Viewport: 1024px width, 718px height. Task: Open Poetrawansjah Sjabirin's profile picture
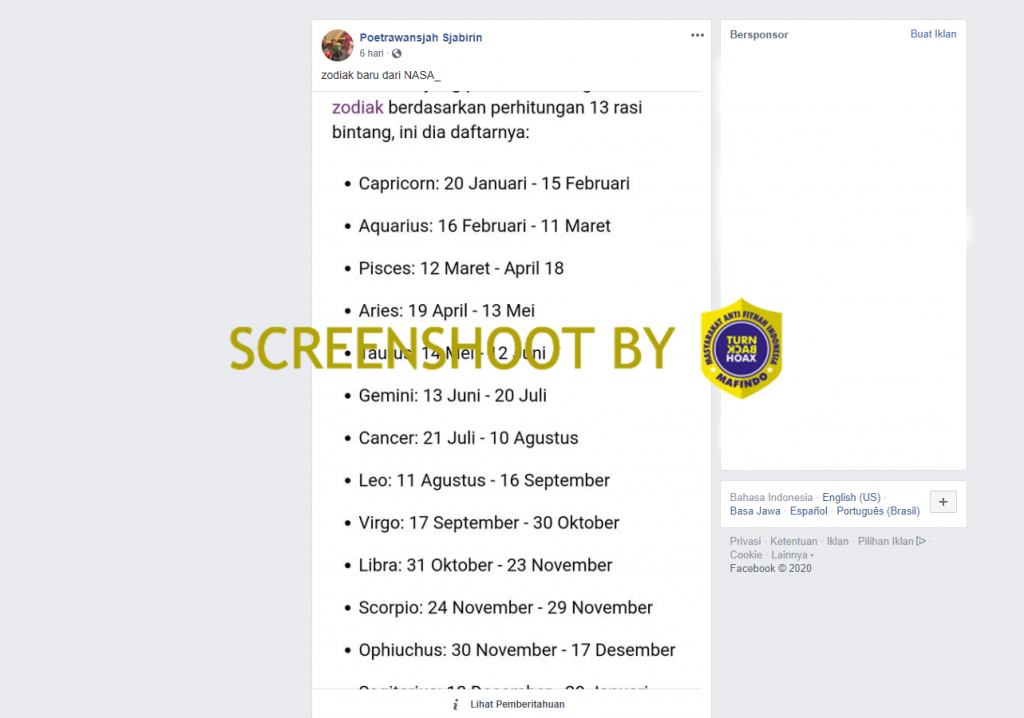(x=337, y=45)
